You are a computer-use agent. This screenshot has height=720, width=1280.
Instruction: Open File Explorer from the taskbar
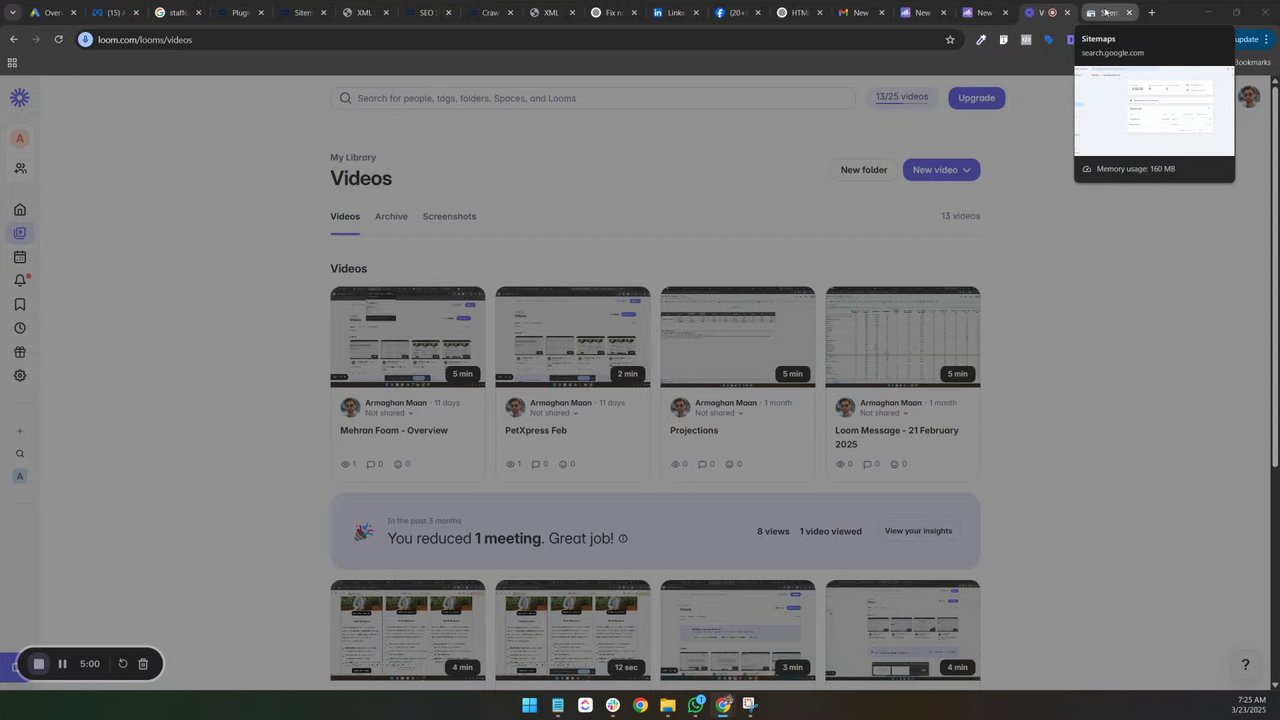668,705
